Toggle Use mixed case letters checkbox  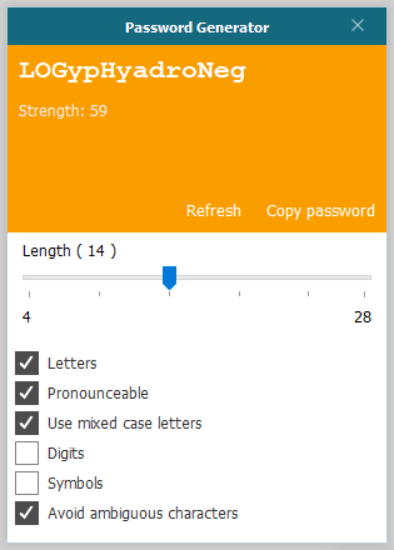pos(27,423)
